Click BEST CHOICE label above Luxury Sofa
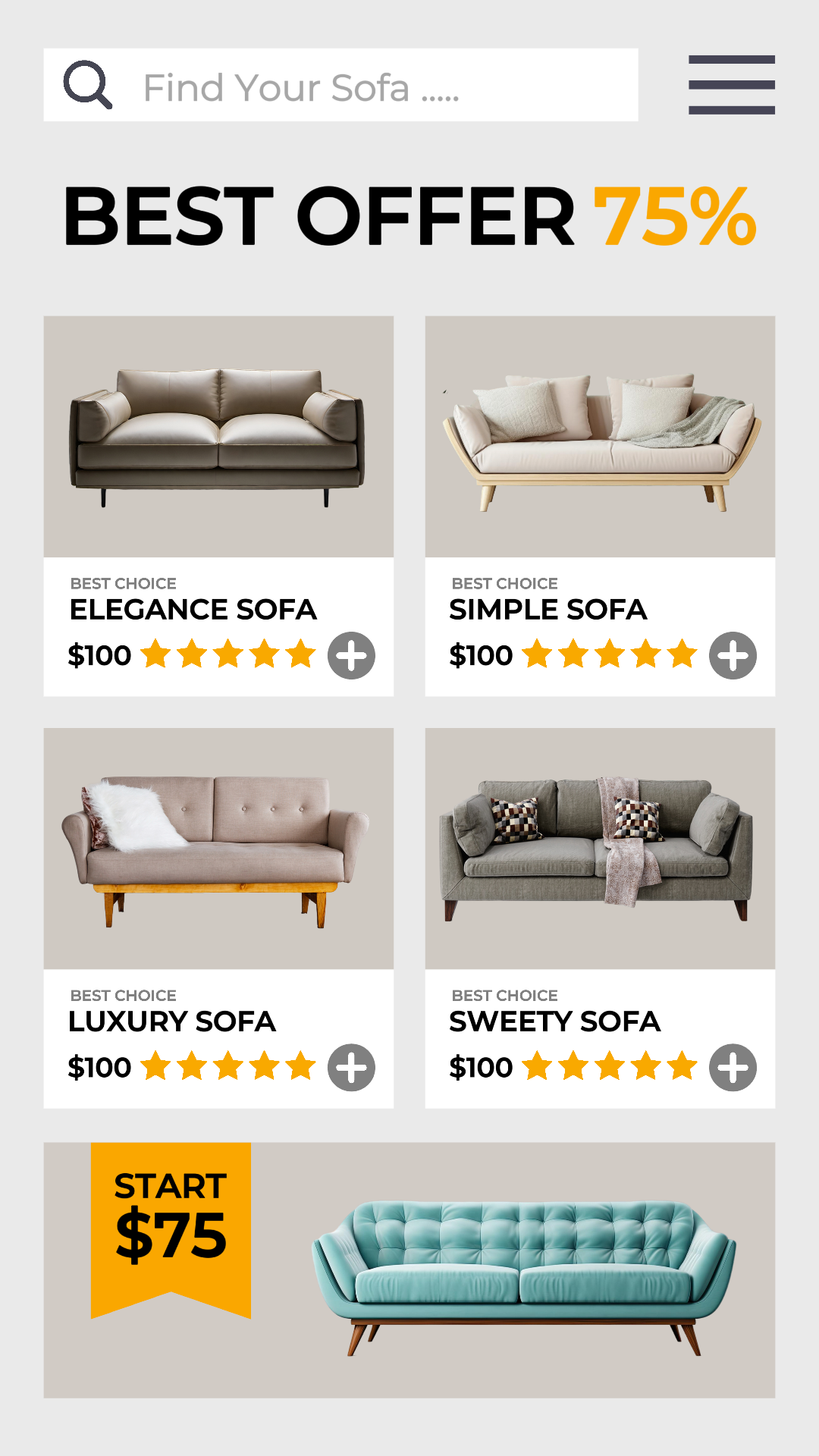The height and width of the screenshot is (1456, 819). coord(122,995)
